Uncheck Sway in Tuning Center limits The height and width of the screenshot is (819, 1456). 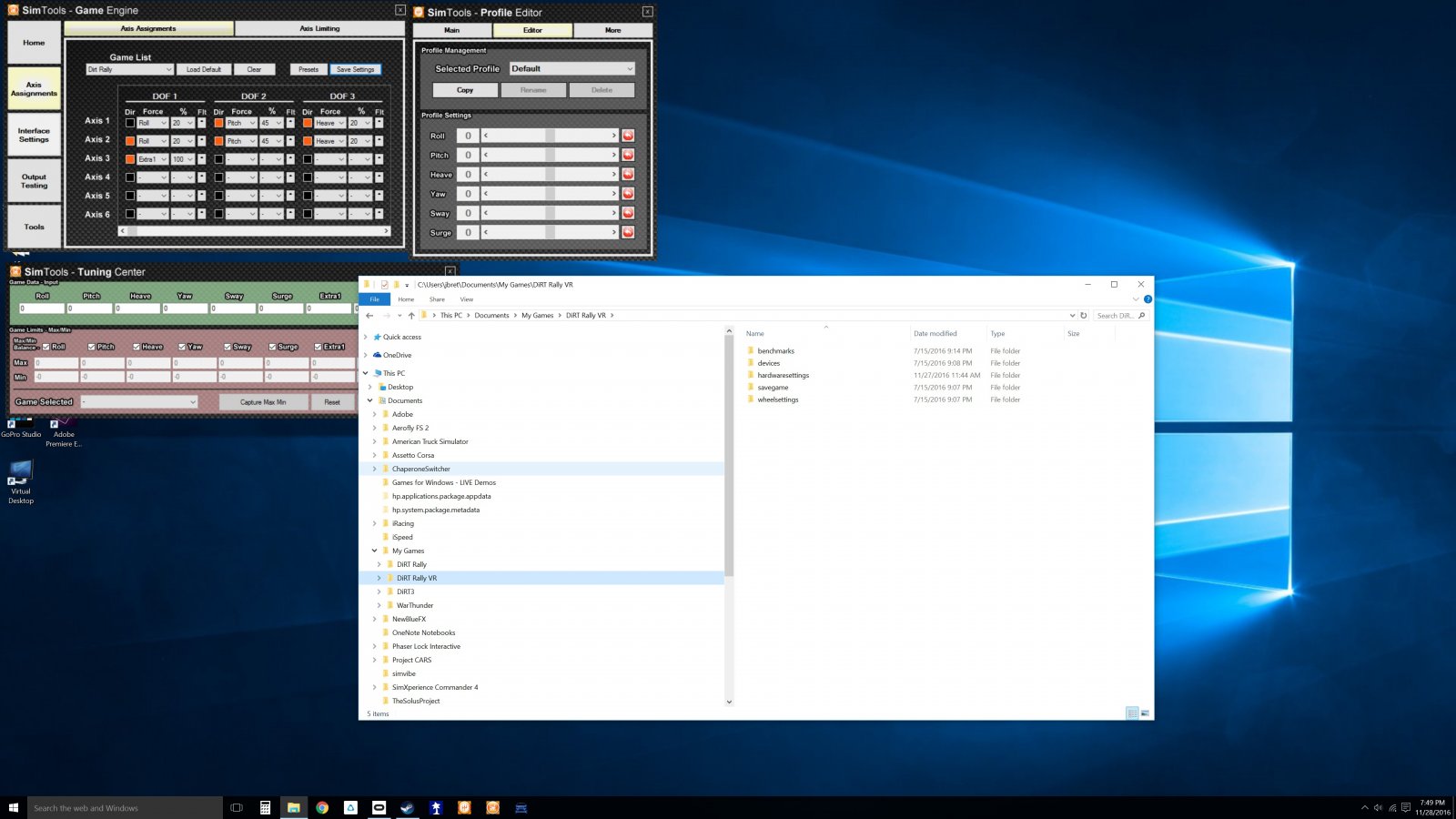coord(227,347)
